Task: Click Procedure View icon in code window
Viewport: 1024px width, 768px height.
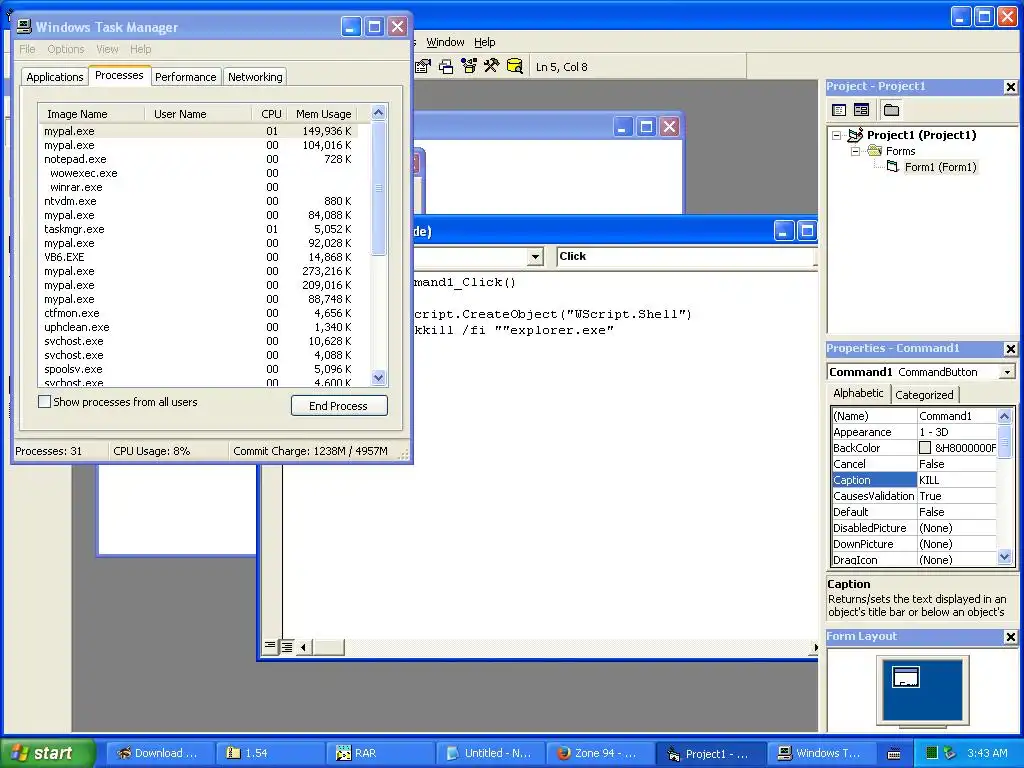Action: pyautogui.click(x=270, y=647)
